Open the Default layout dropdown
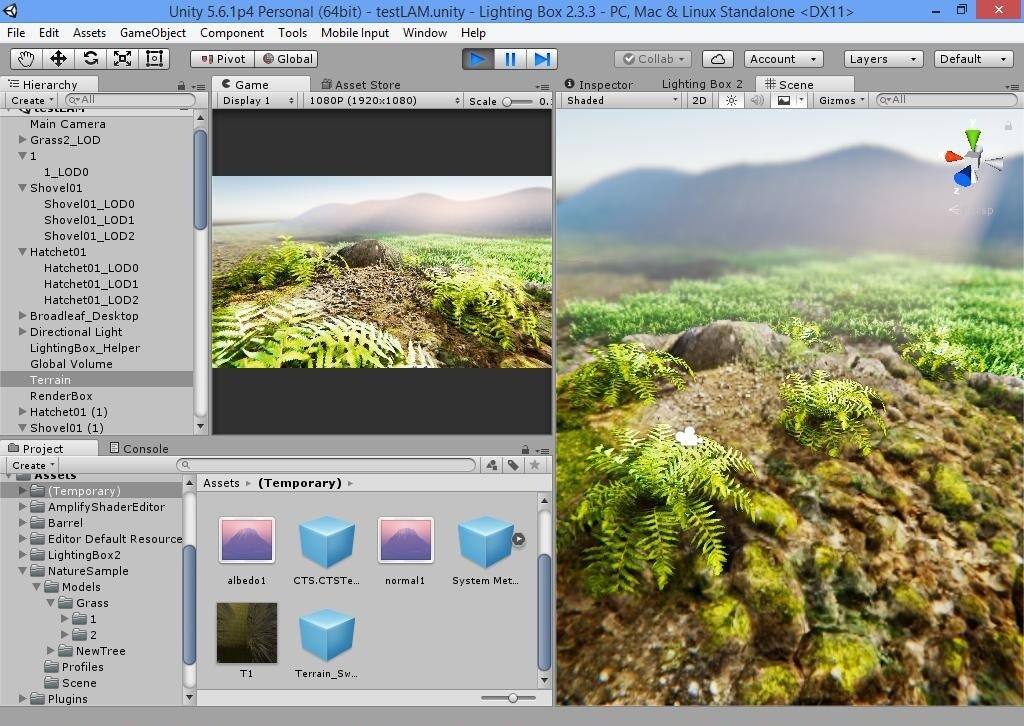Viewport: 1024px width, 726px height. (x=974, y=59)
